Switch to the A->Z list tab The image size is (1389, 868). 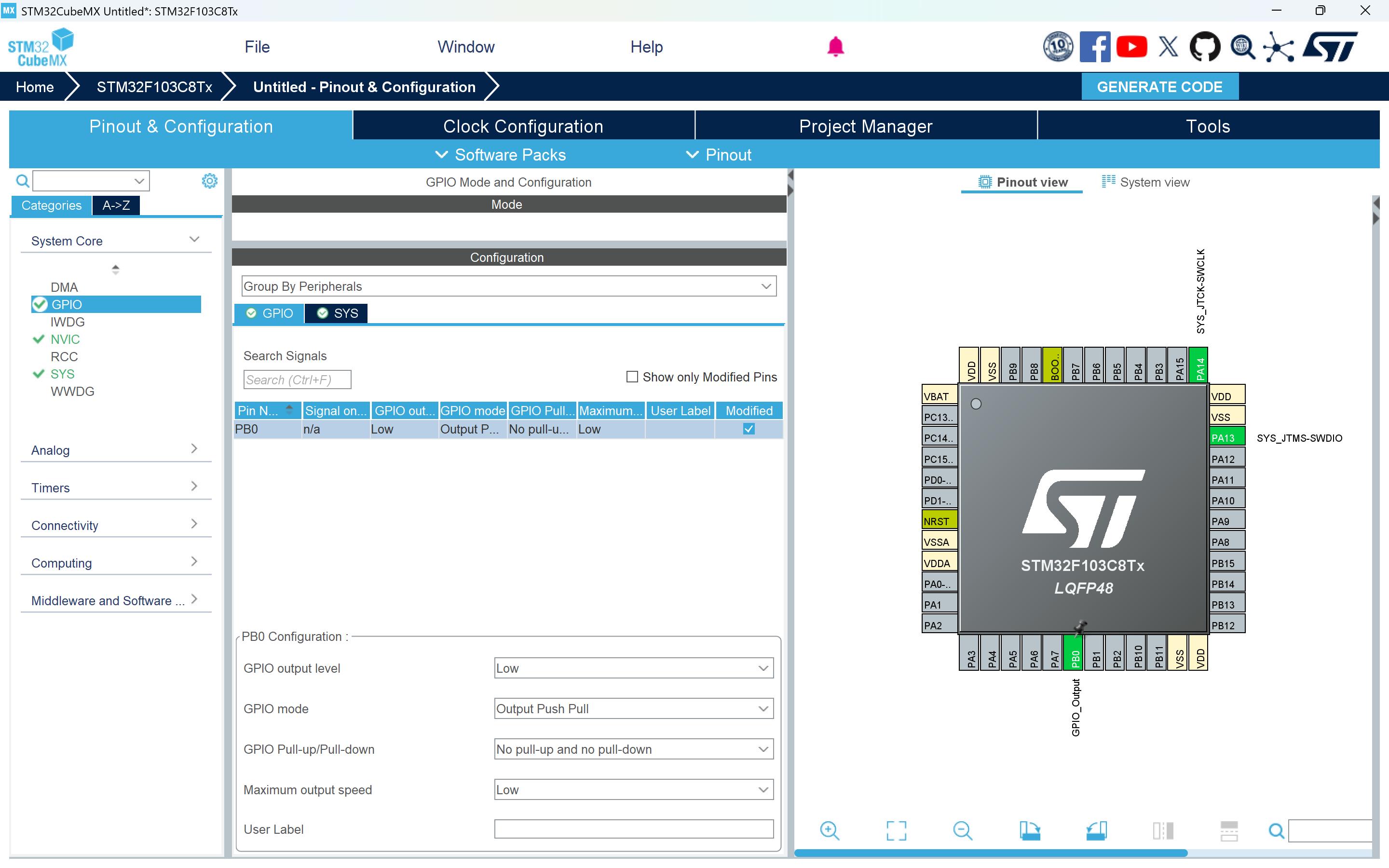[116, 205]
